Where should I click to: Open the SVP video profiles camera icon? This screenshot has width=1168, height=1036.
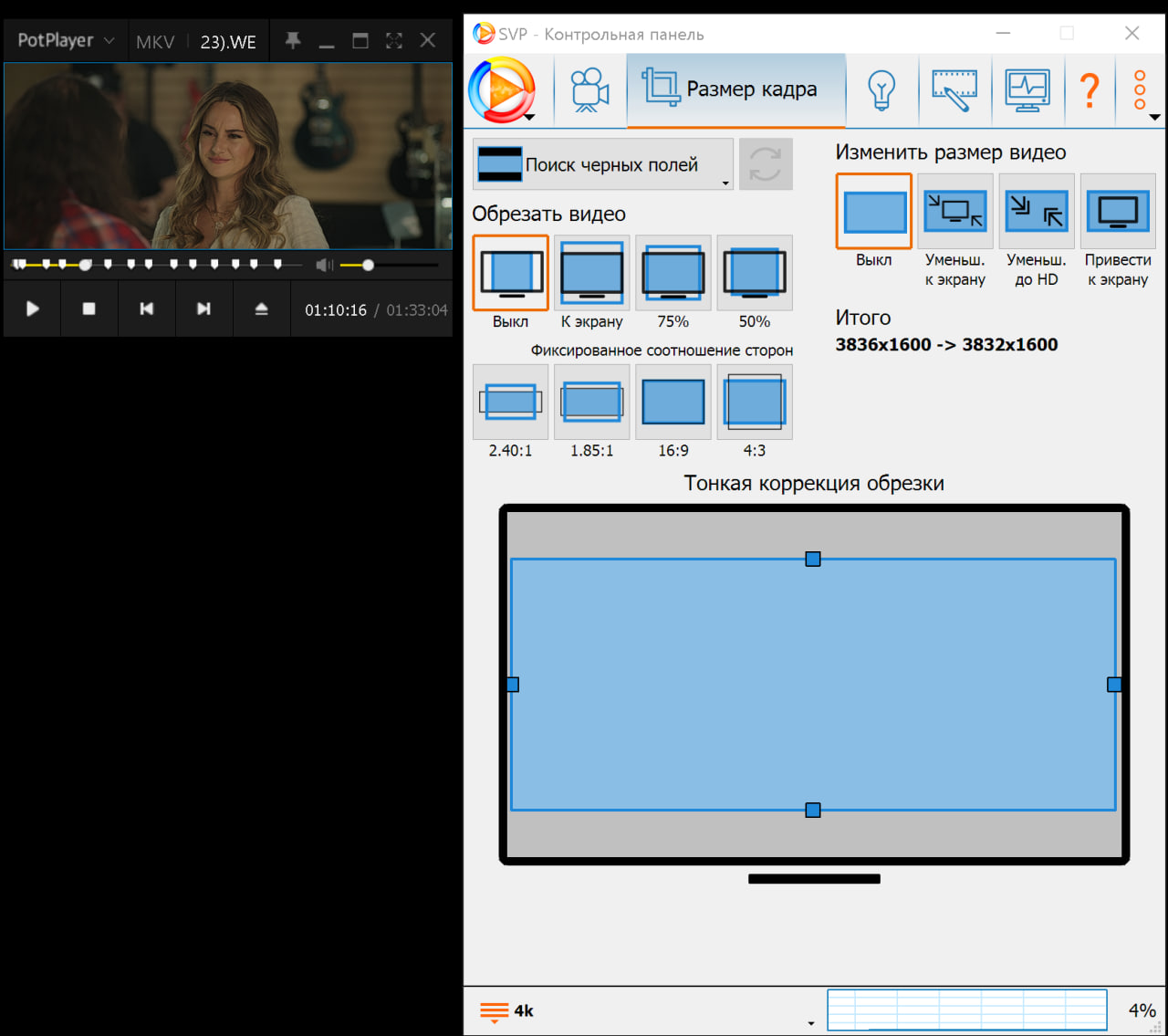coord(589,90)
